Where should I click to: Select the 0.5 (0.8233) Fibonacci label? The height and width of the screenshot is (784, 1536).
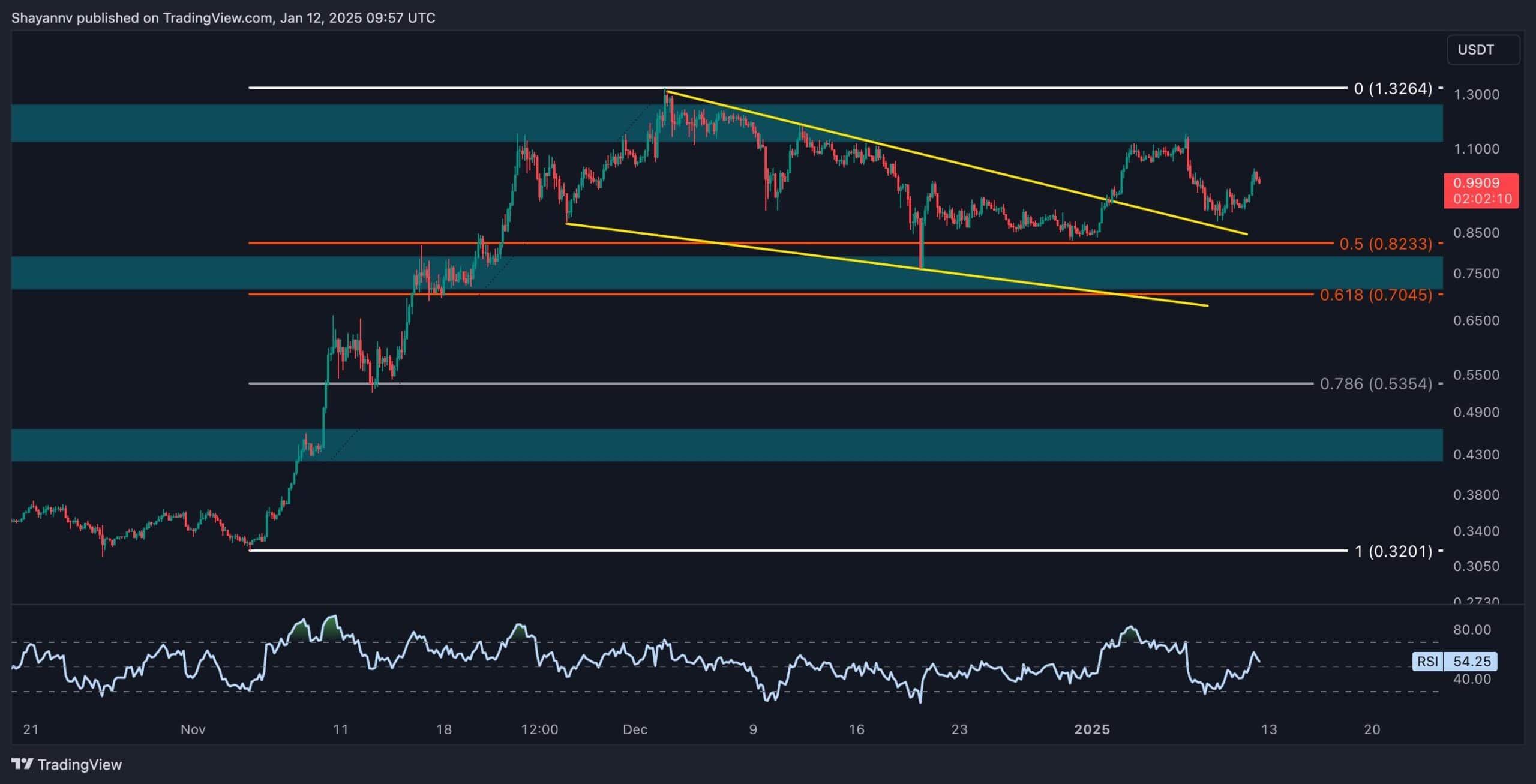[x=1385, y=244]
